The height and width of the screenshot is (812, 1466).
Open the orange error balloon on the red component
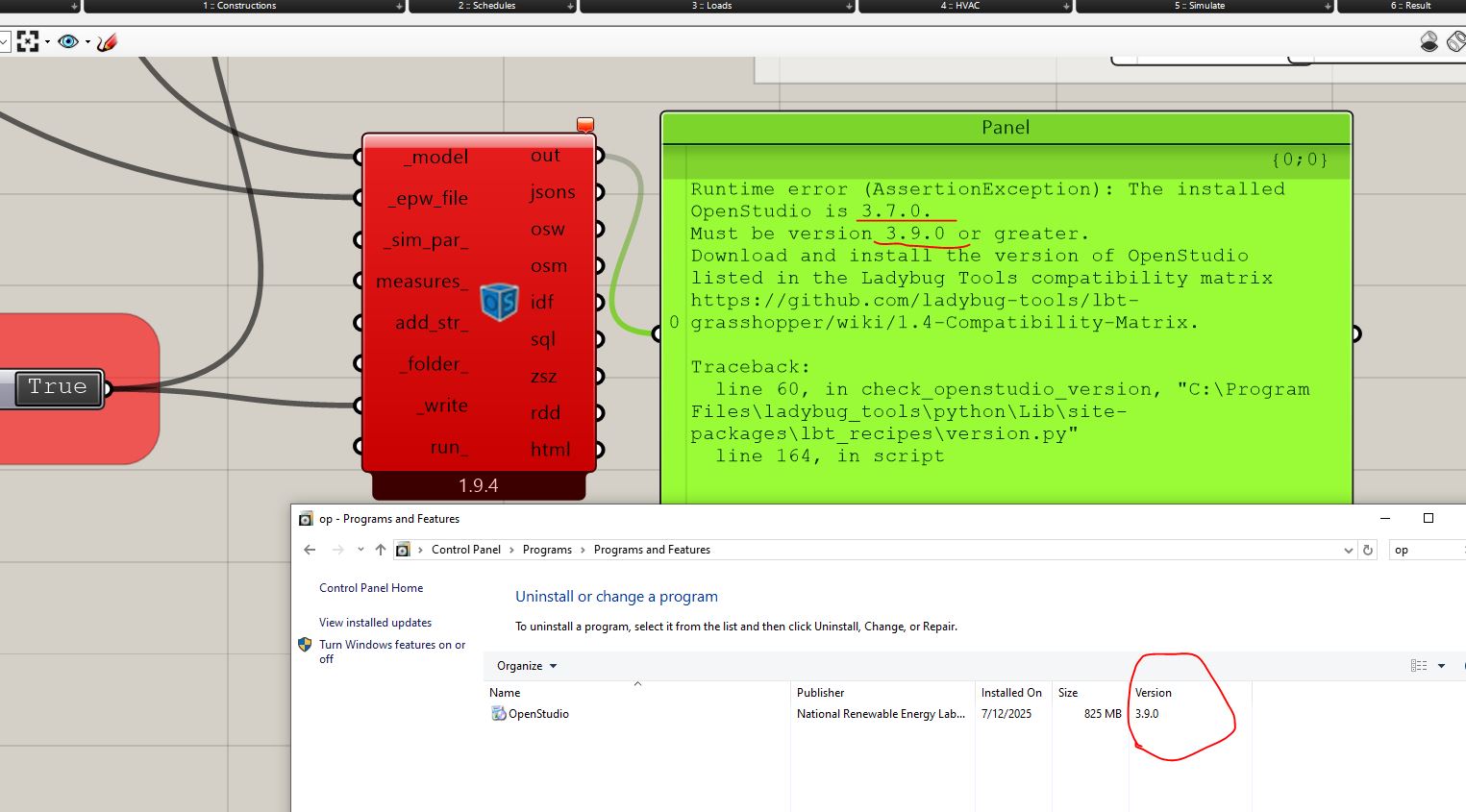pyautogui.click(x=585, y=125)
